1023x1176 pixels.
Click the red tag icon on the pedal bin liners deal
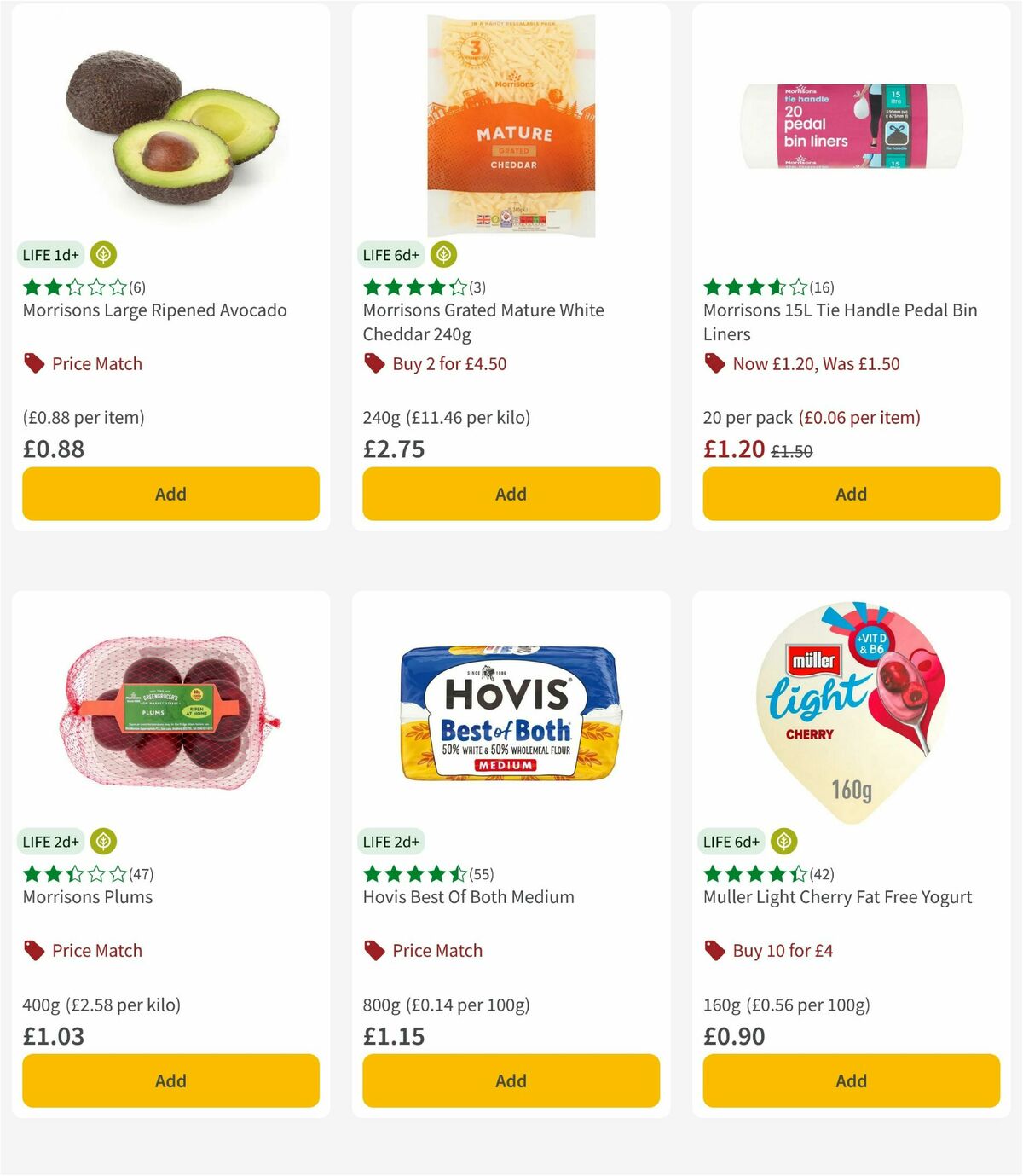coord(714,363)
